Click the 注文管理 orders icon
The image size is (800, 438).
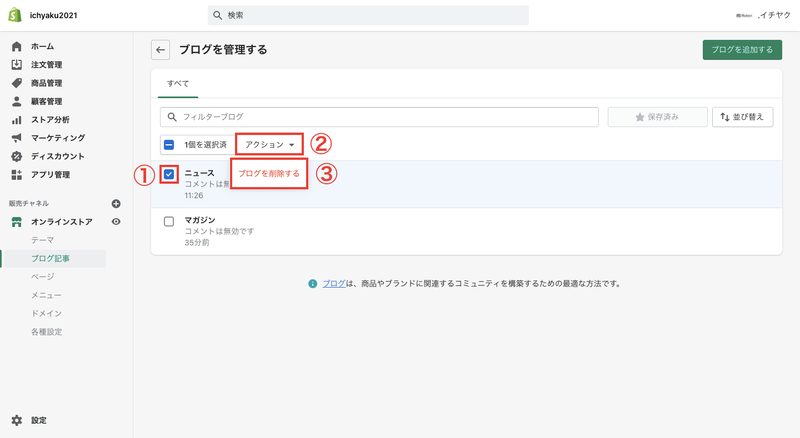pos(16,64)
